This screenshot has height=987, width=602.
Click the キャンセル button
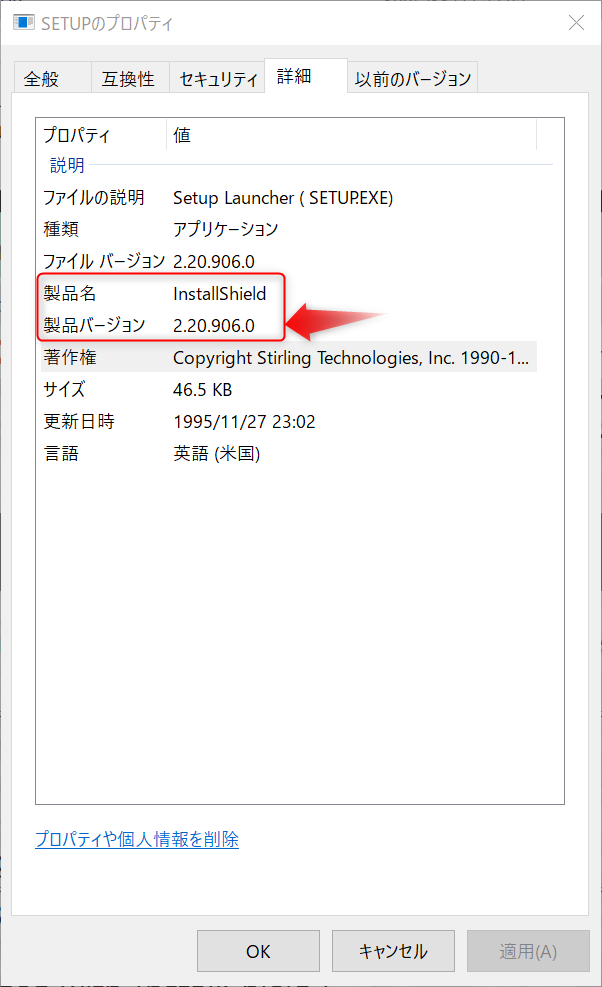click(x=393, y=950)
